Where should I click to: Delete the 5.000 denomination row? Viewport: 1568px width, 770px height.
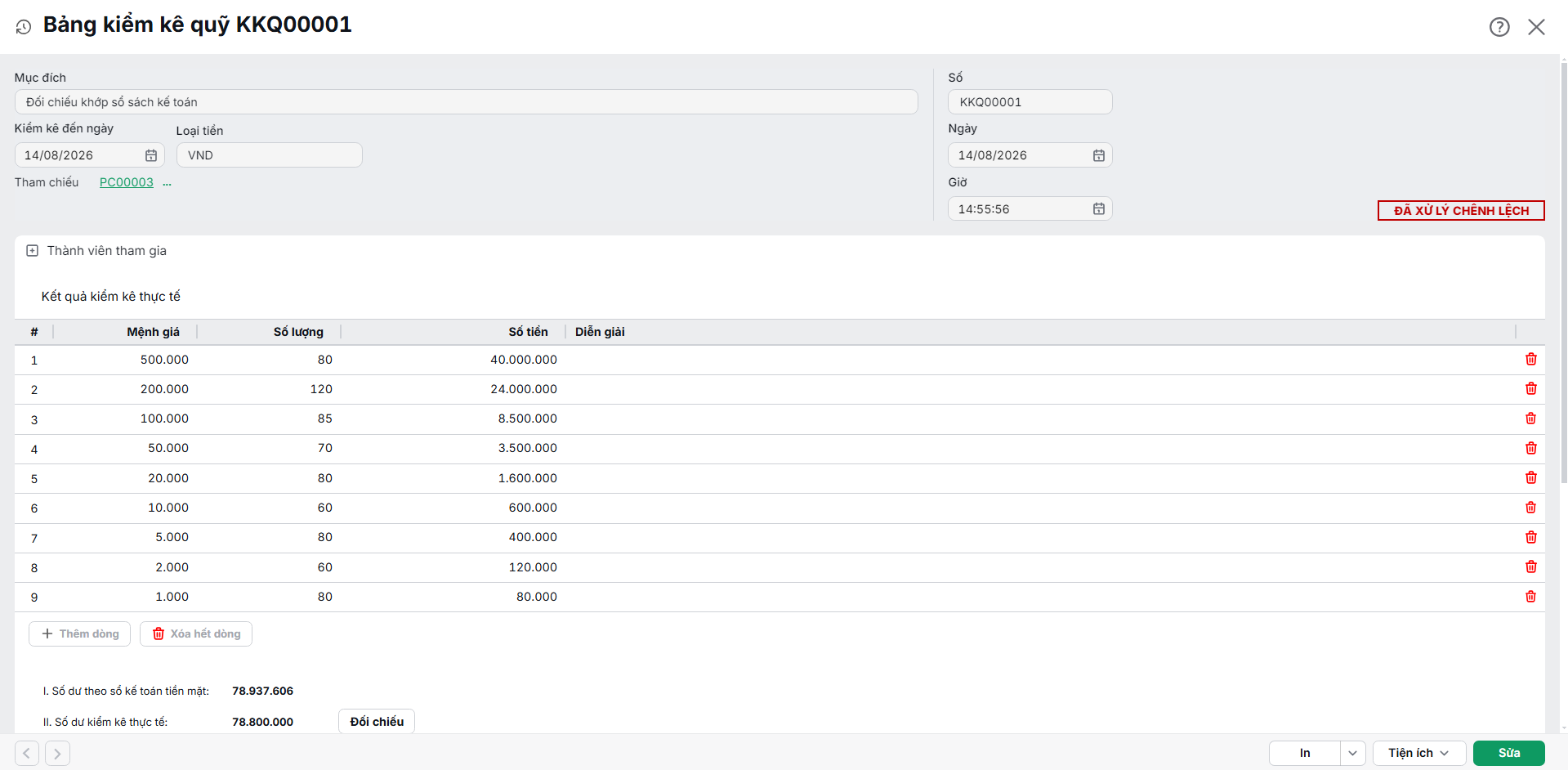(x=1531, y=537)
